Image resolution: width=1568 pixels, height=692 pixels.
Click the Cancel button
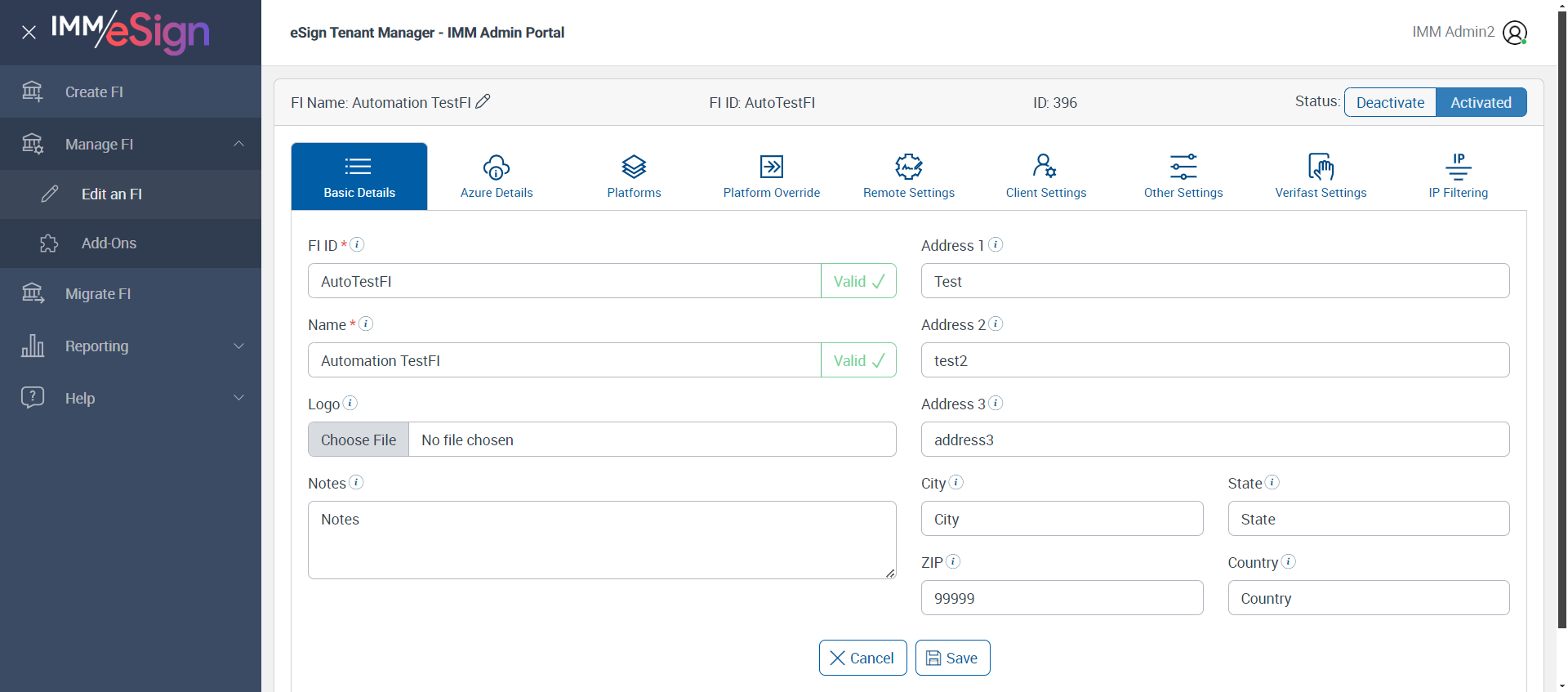coord(862,658)
